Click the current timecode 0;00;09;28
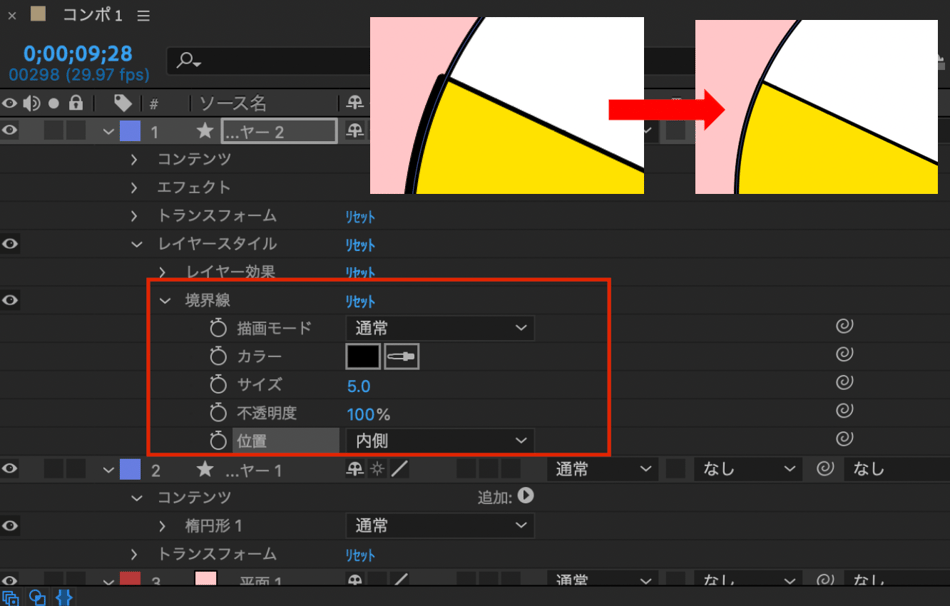 (x=78, y=53)
